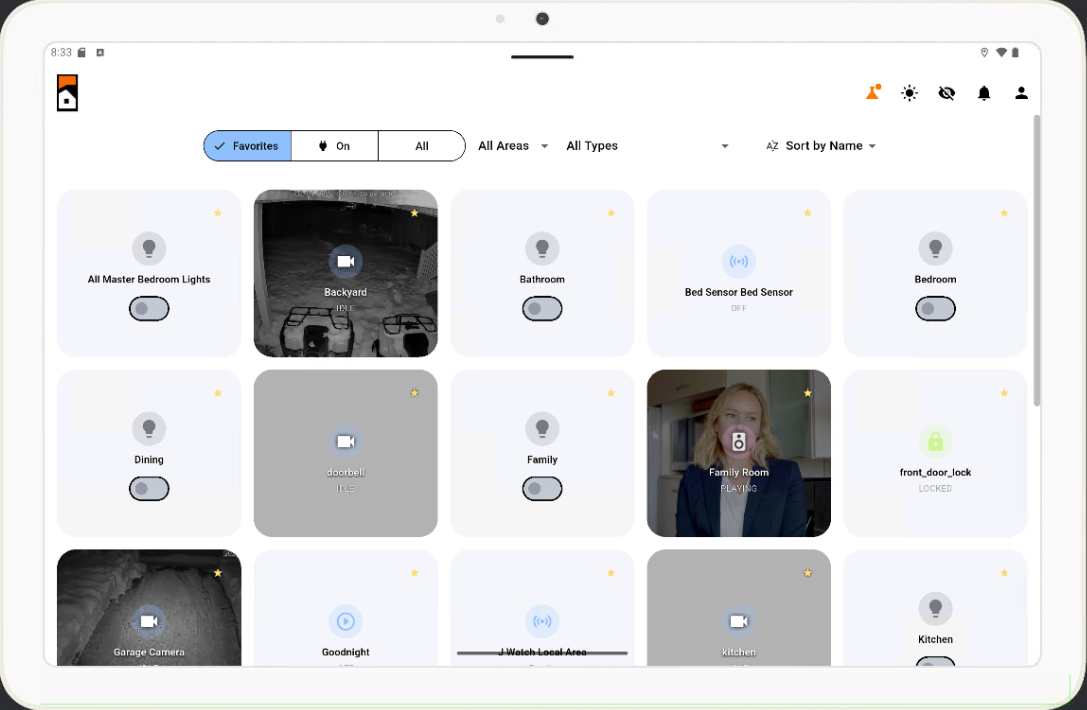Screen dimensions: 1087x710
Task: Tap the front_door_lock padlock icon
Action: coord(934,441)
